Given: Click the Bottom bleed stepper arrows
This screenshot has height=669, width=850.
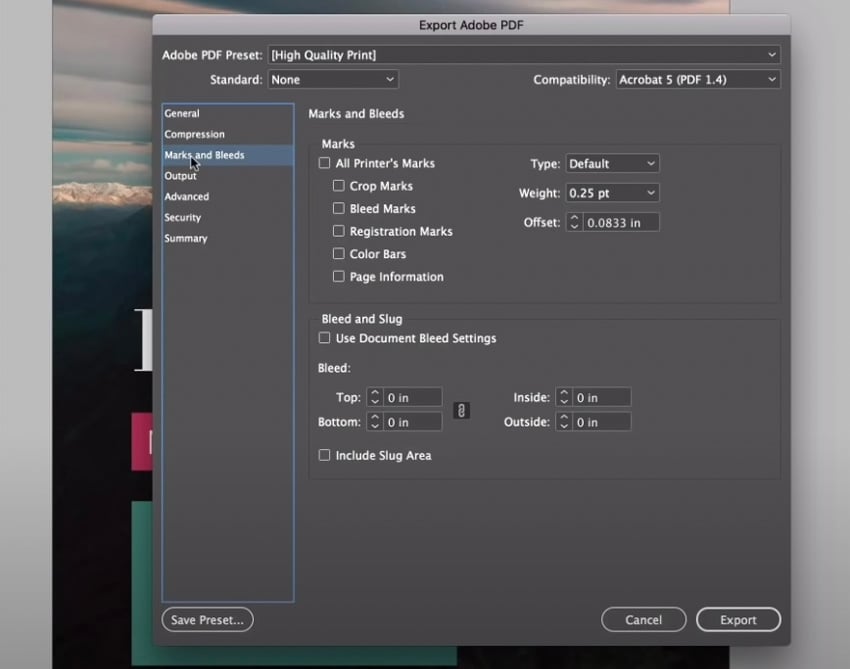Looking at the screenshot, I should pyautogui.click(x=375, y=422).
